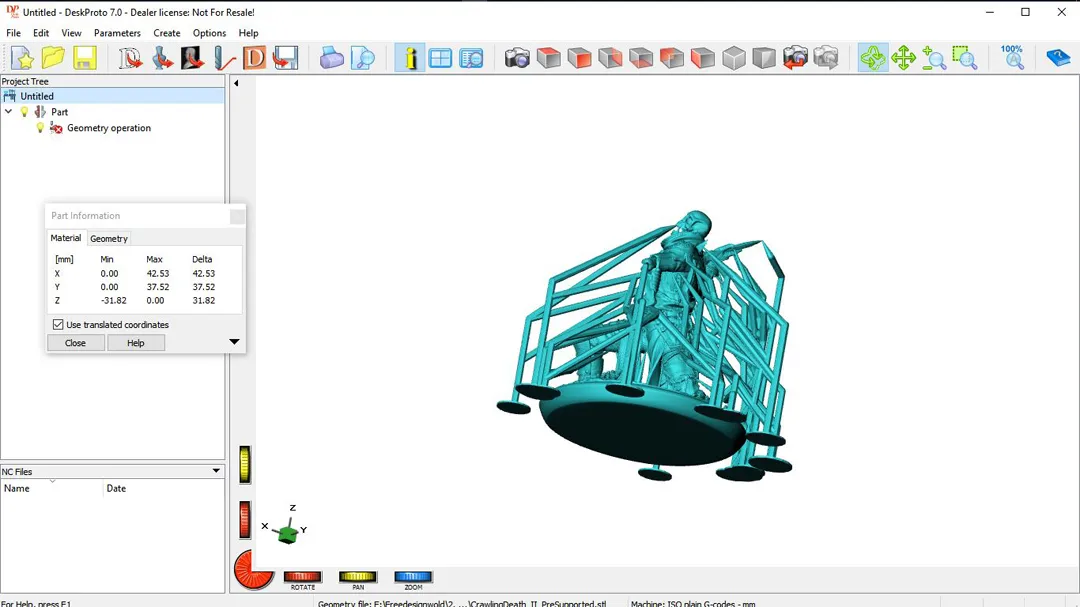Click the Close button in Part Information
This screenshot has height=607, width=1080.
pos(76,342)
